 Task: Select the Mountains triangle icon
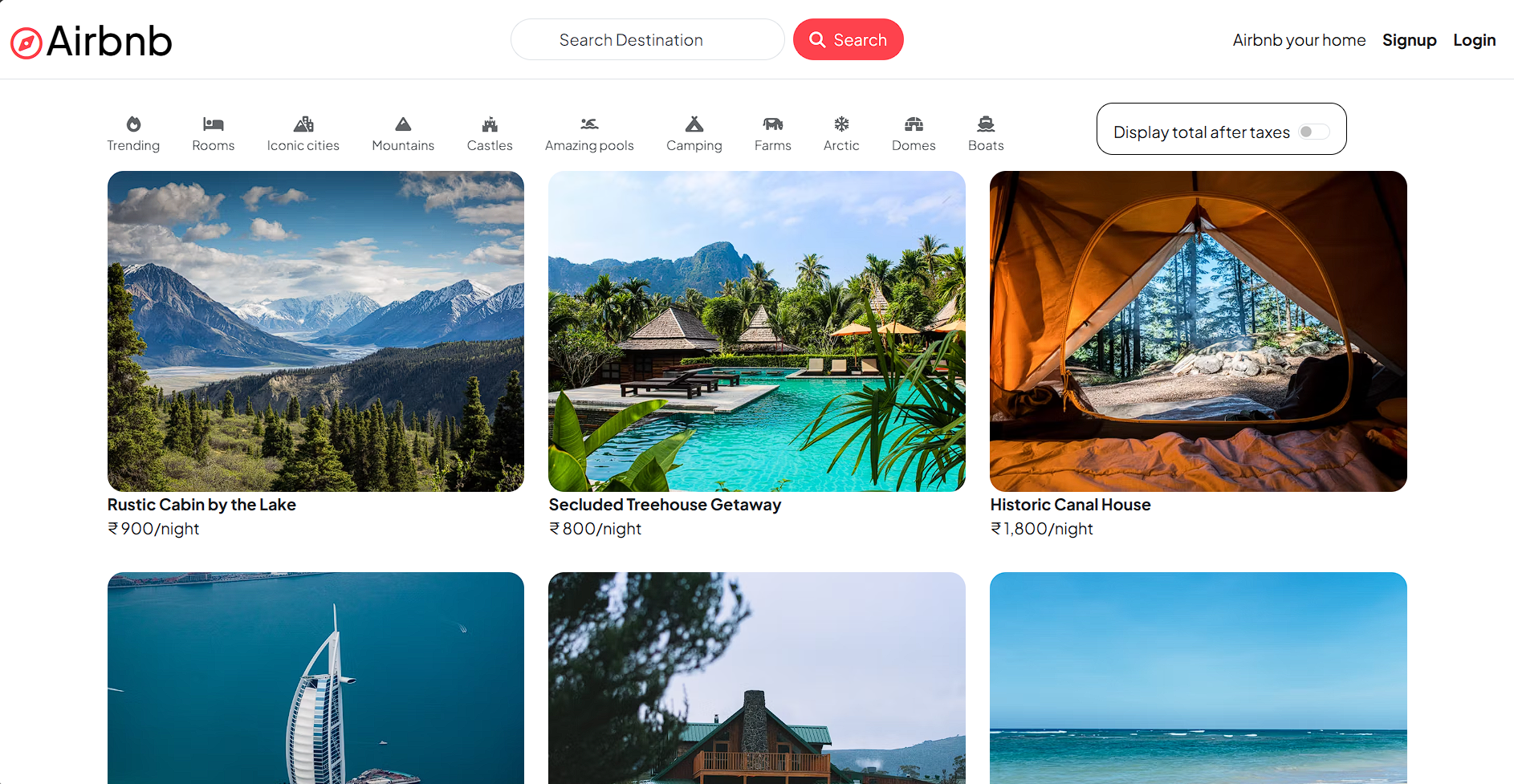pyautogui.click(x=403, y=124)
